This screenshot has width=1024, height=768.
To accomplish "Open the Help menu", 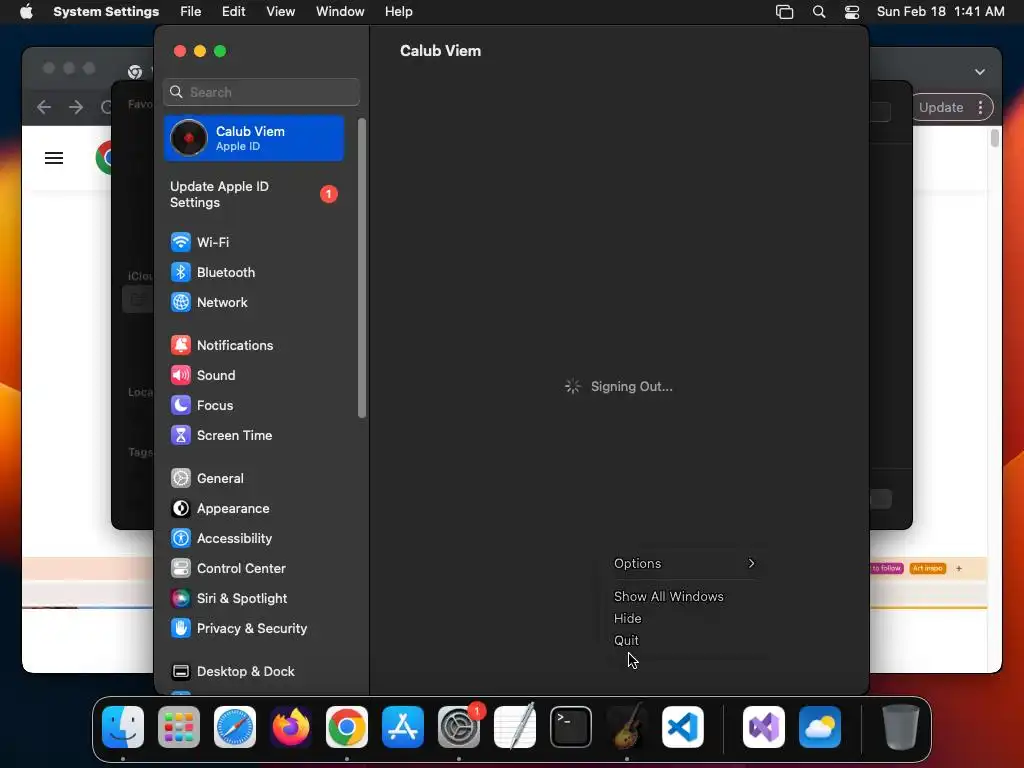I will point(398,12).
